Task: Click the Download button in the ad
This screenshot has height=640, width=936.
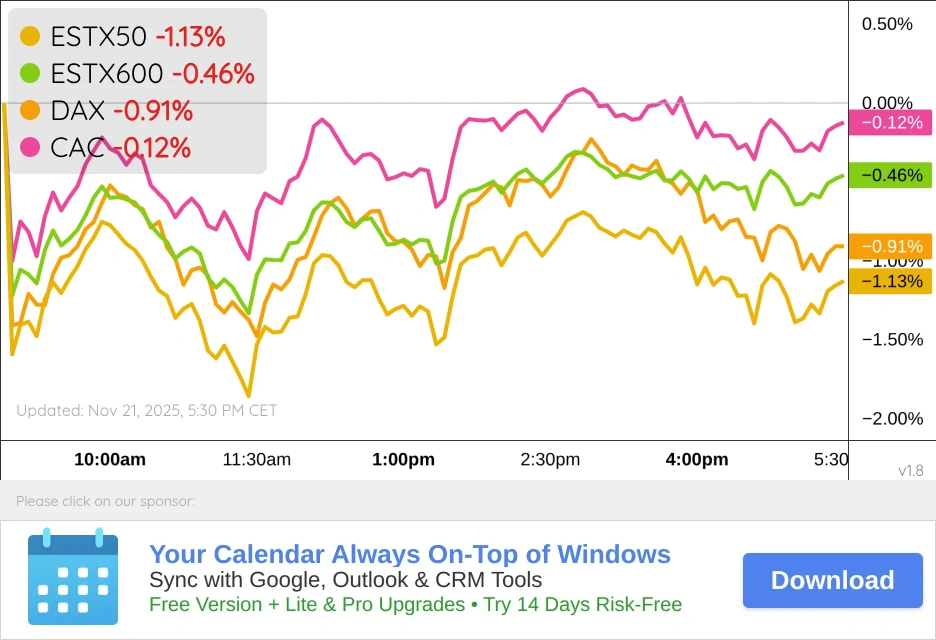Action: coord(832,580)
